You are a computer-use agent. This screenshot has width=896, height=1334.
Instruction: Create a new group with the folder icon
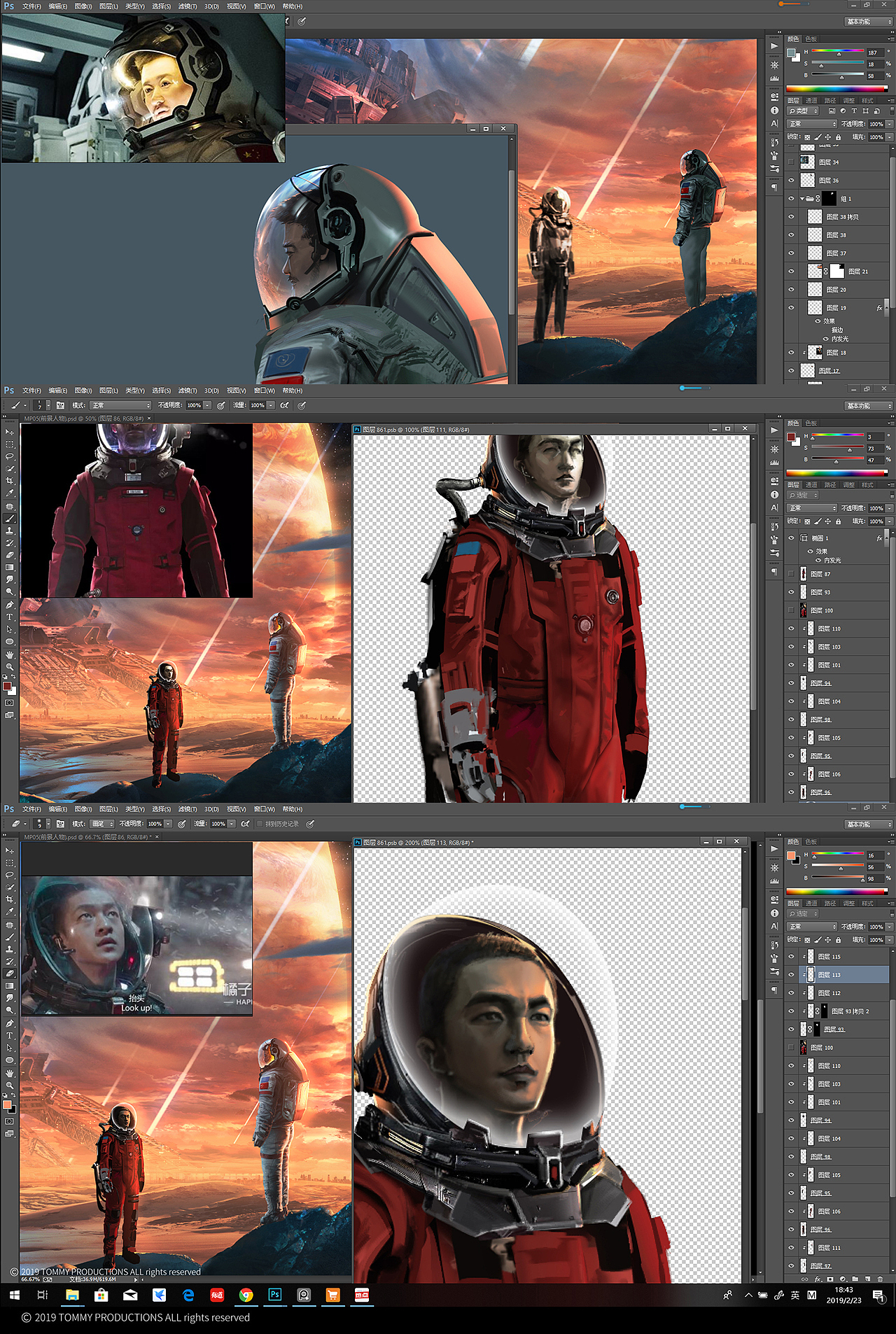[855, 1279]
